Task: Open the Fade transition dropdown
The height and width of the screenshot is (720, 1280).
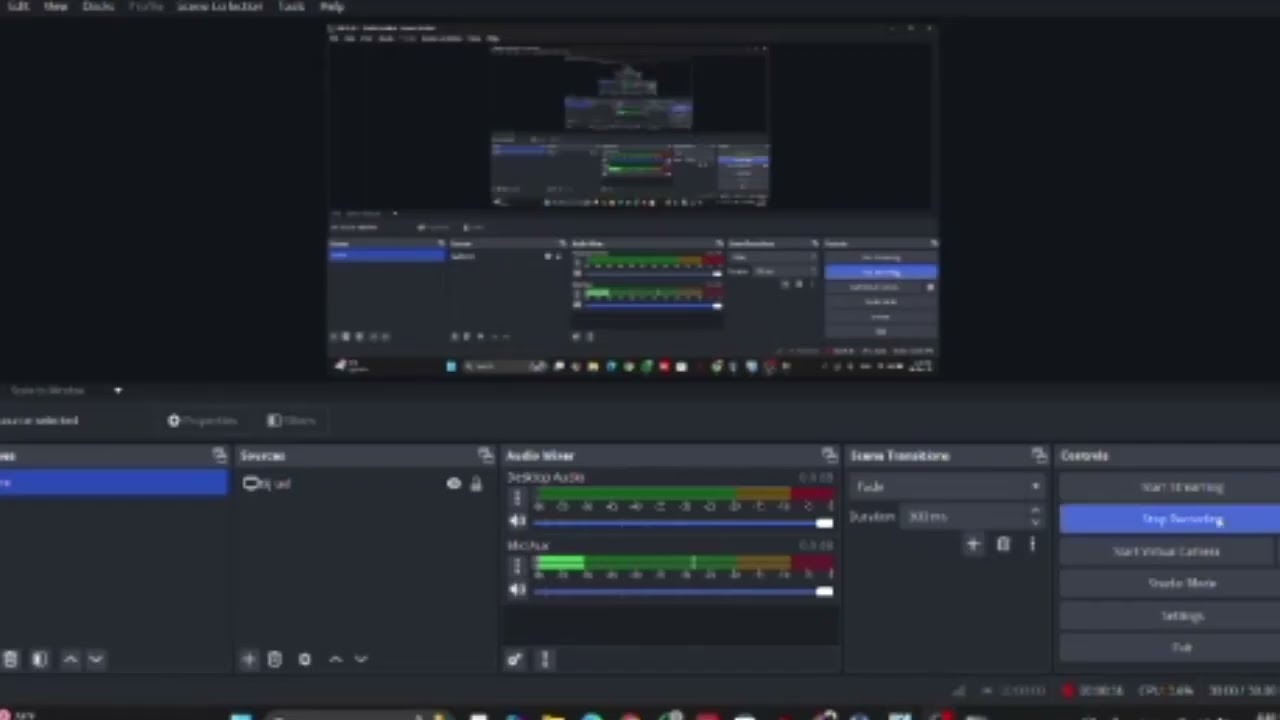Action: (x=946, y=486)
